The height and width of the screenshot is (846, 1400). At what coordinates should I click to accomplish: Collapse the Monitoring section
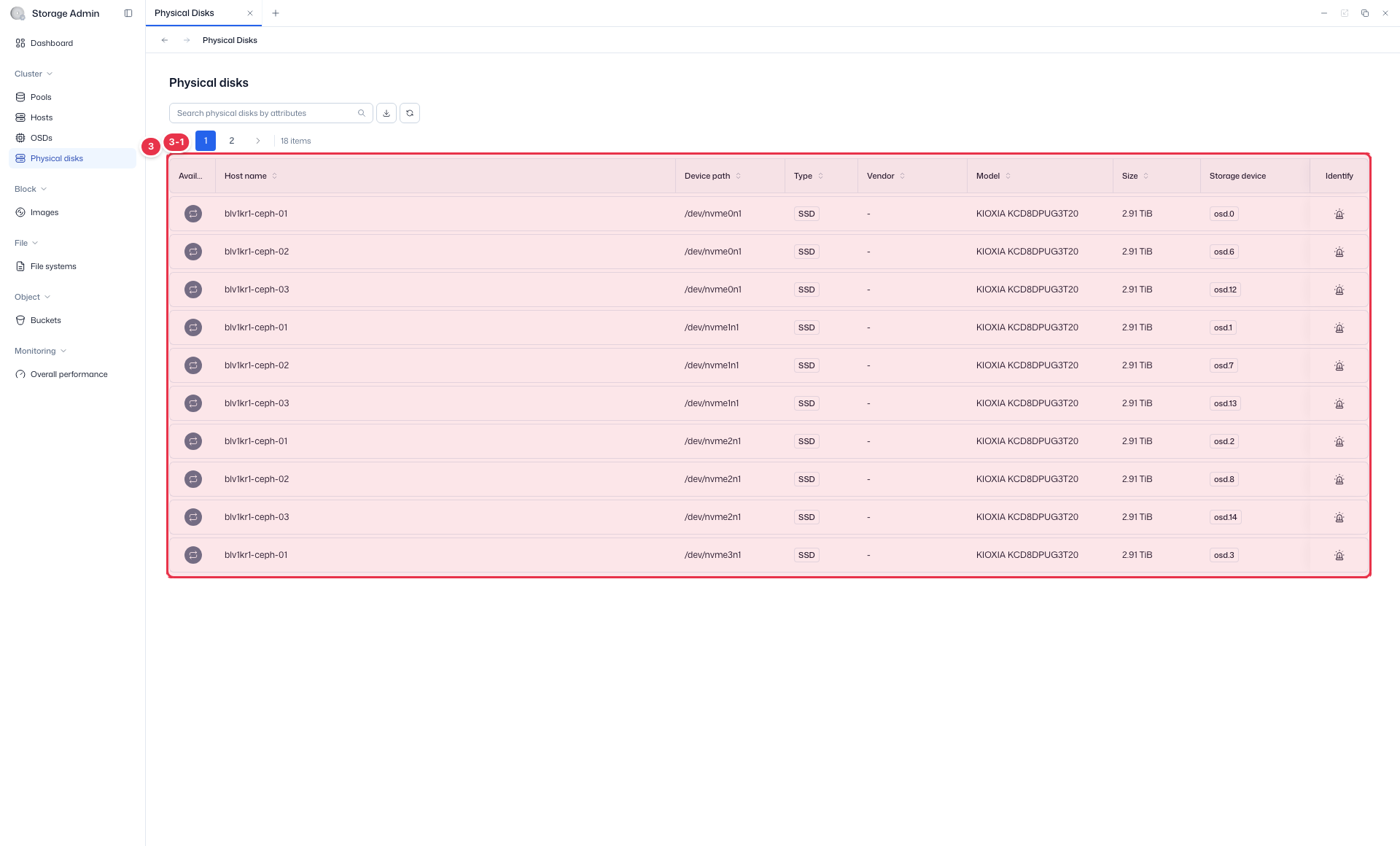click(x=40, y=351)
